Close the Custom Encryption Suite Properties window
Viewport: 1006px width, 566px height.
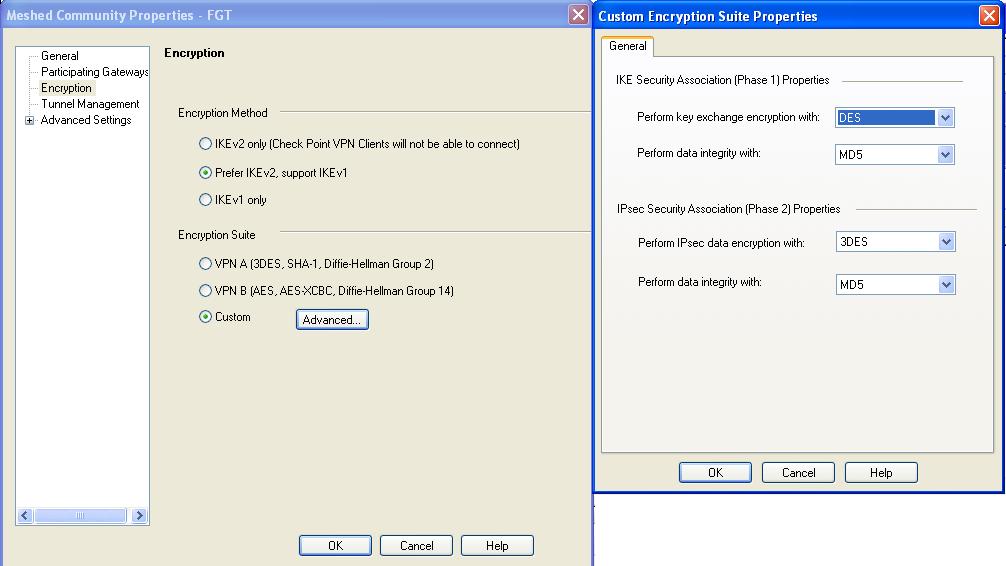tap(989, 15)
